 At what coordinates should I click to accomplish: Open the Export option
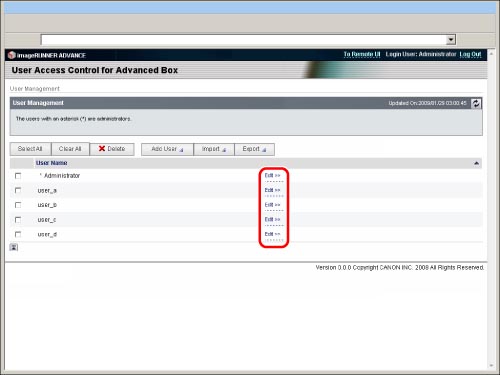pos(254,149)
